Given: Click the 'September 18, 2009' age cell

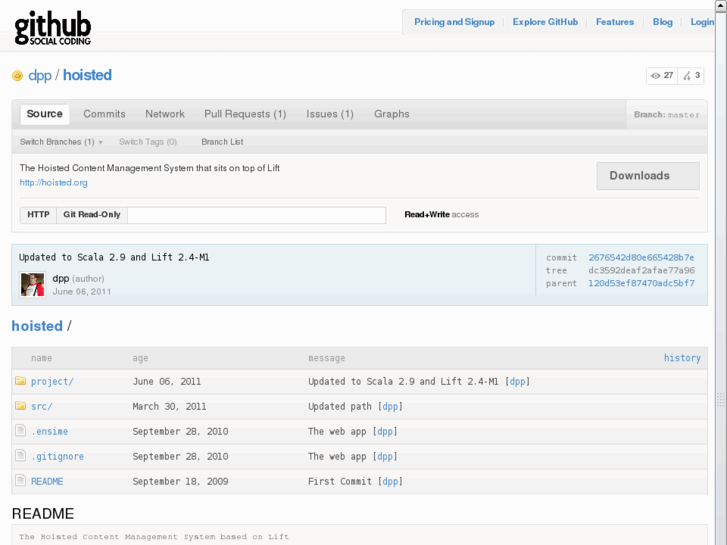Looking at the screenshot, I should 180,481.
